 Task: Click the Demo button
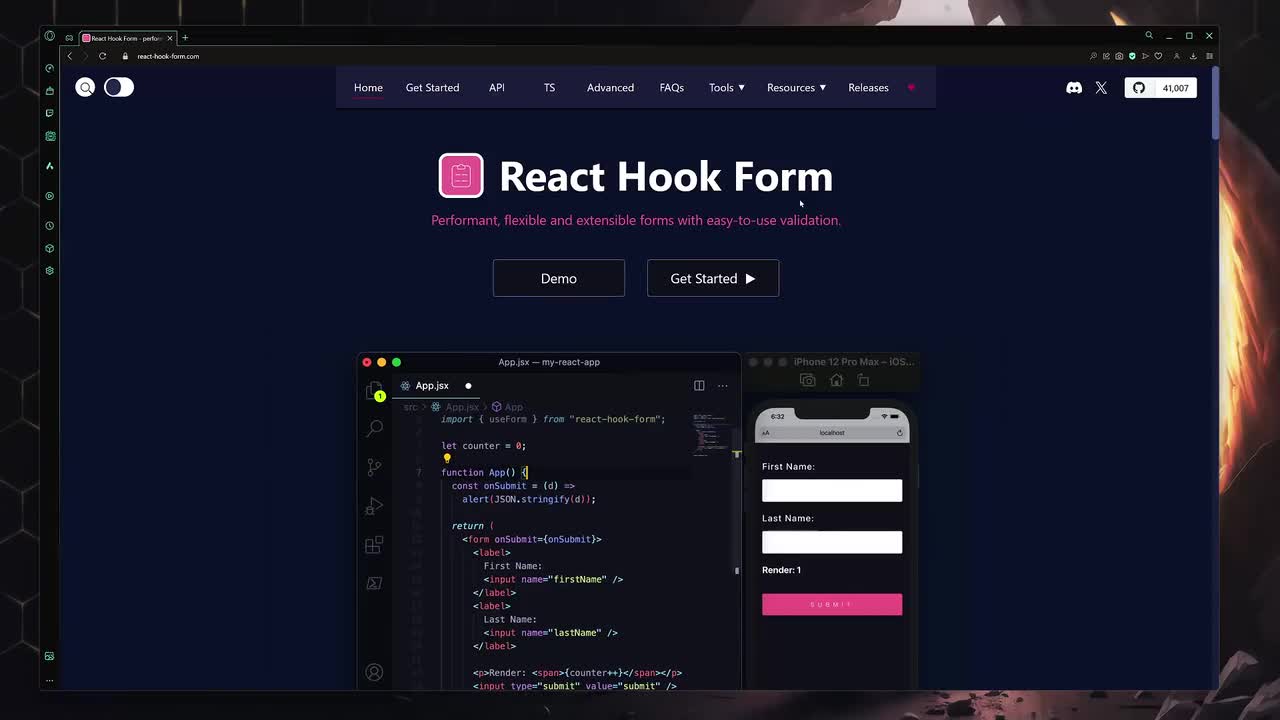pyautogui.click(x=559, y=278)
